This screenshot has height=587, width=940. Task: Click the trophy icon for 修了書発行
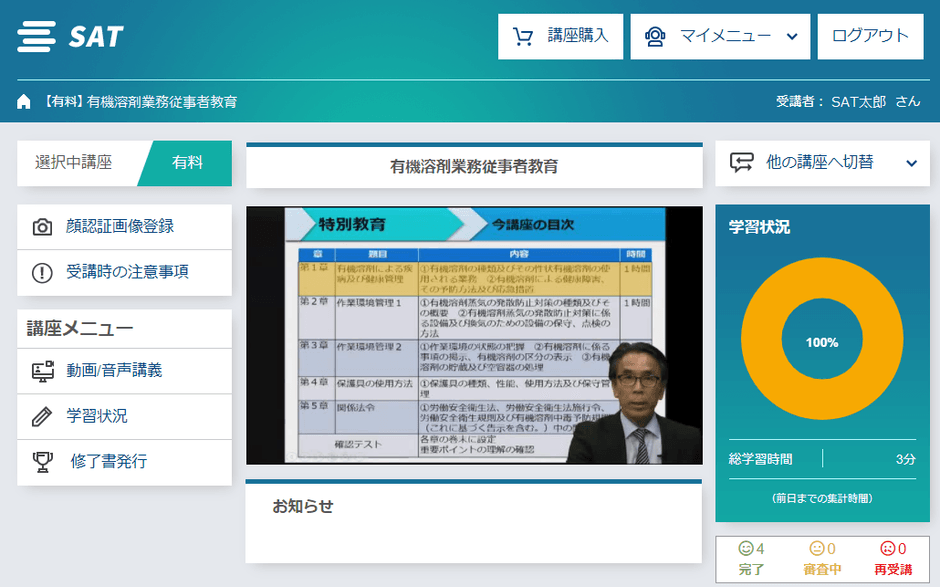click(42, 461)
